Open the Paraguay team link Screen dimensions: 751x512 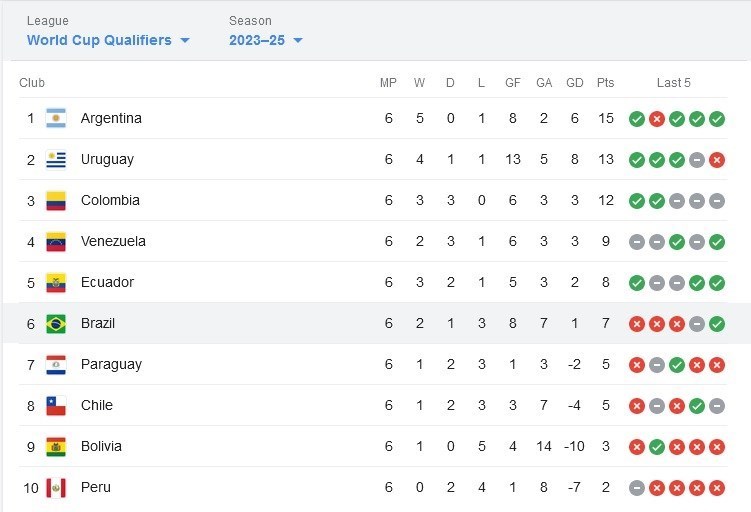click(x=111, y=364)
